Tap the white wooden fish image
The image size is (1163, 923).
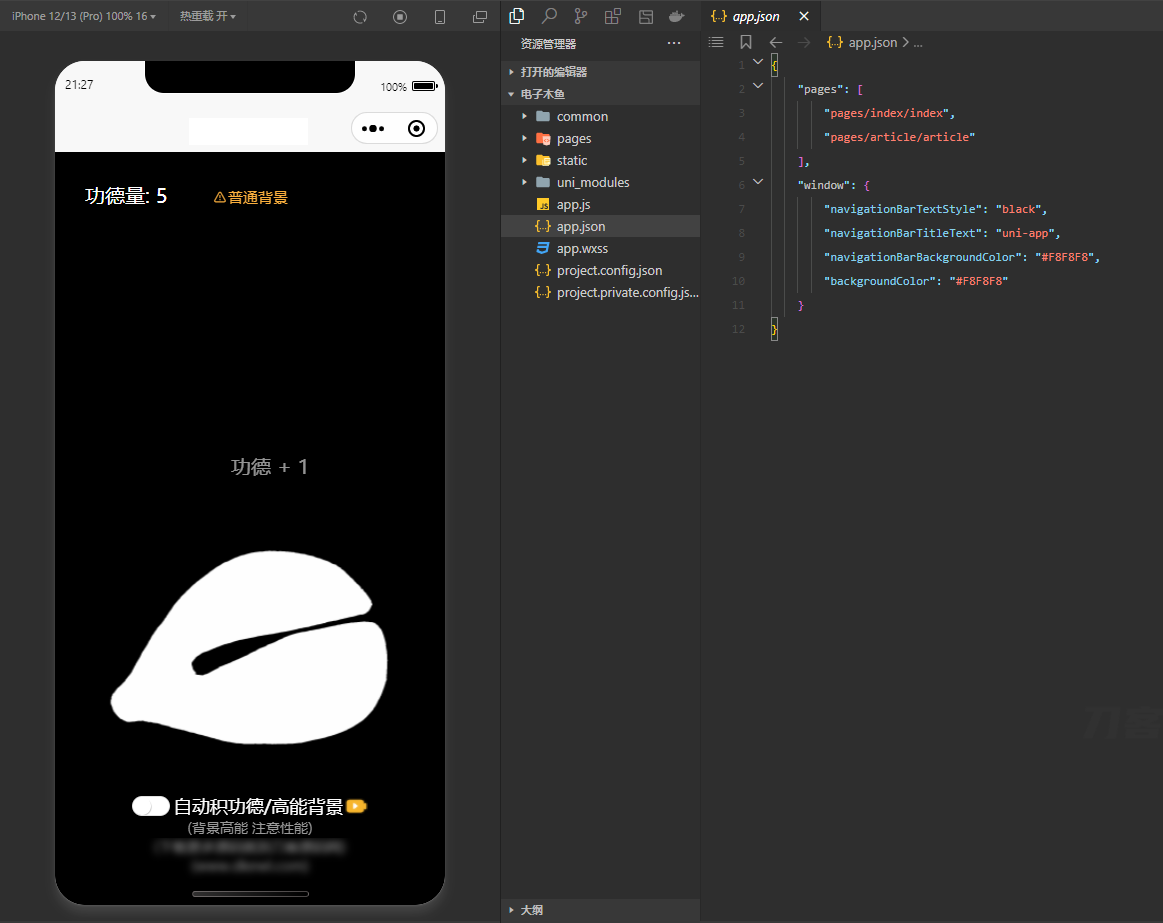pyautogui.click(x=249, y=647)
